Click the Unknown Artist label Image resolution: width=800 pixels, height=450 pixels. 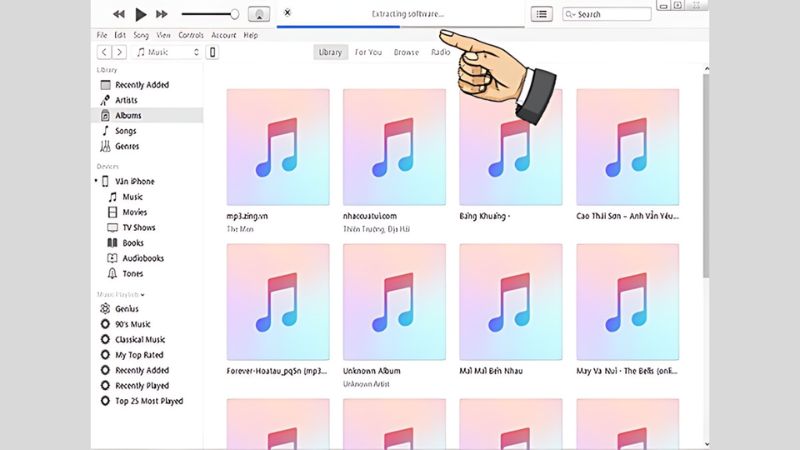point(366,384)
